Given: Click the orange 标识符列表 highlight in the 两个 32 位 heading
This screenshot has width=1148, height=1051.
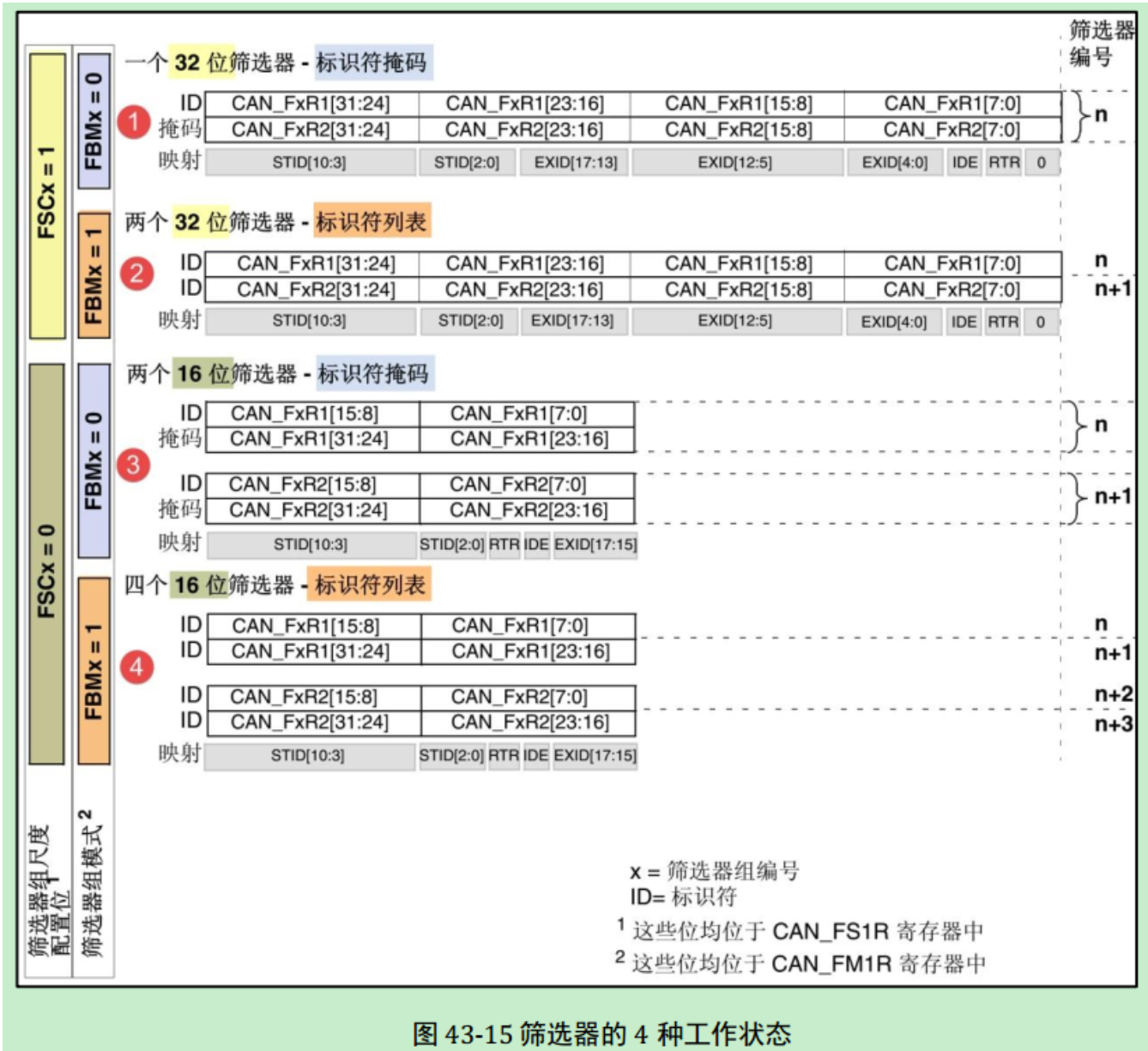Looking at the screenshot, I should pyautogui.click(x=371, y=222).
